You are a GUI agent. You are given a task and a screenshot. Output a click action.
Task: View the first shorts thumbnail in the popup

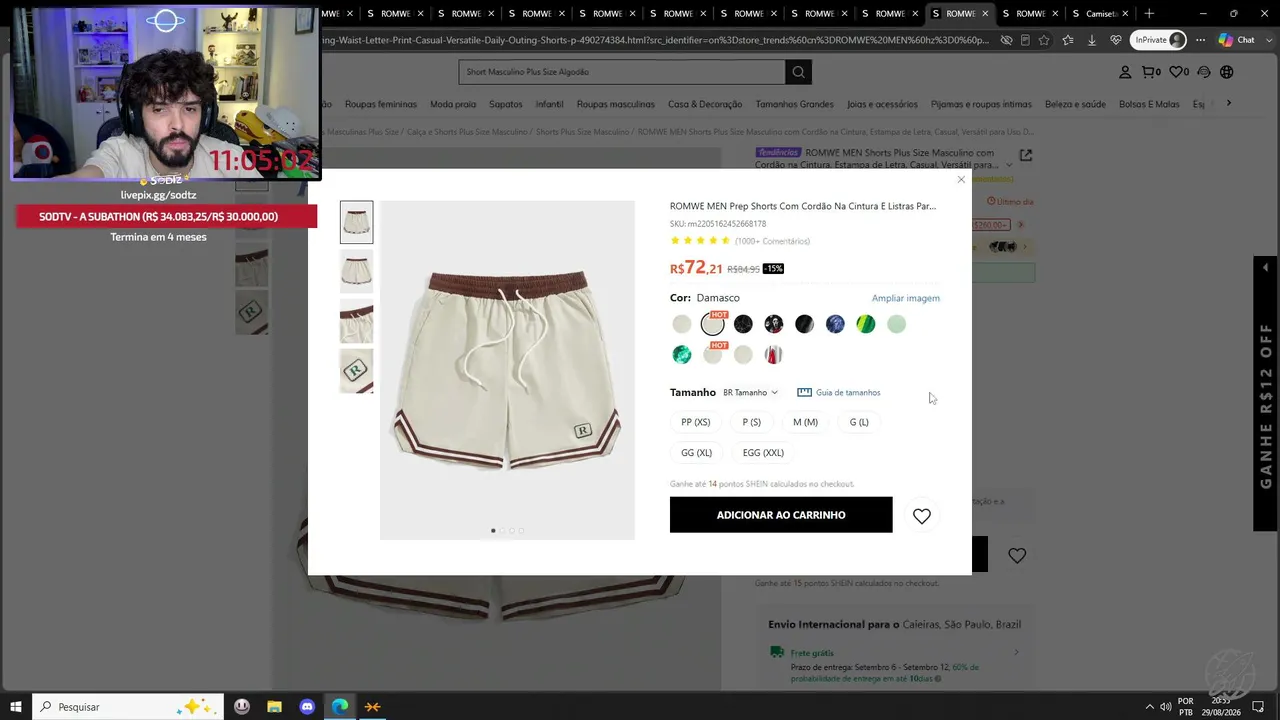[x=357, y=222]
